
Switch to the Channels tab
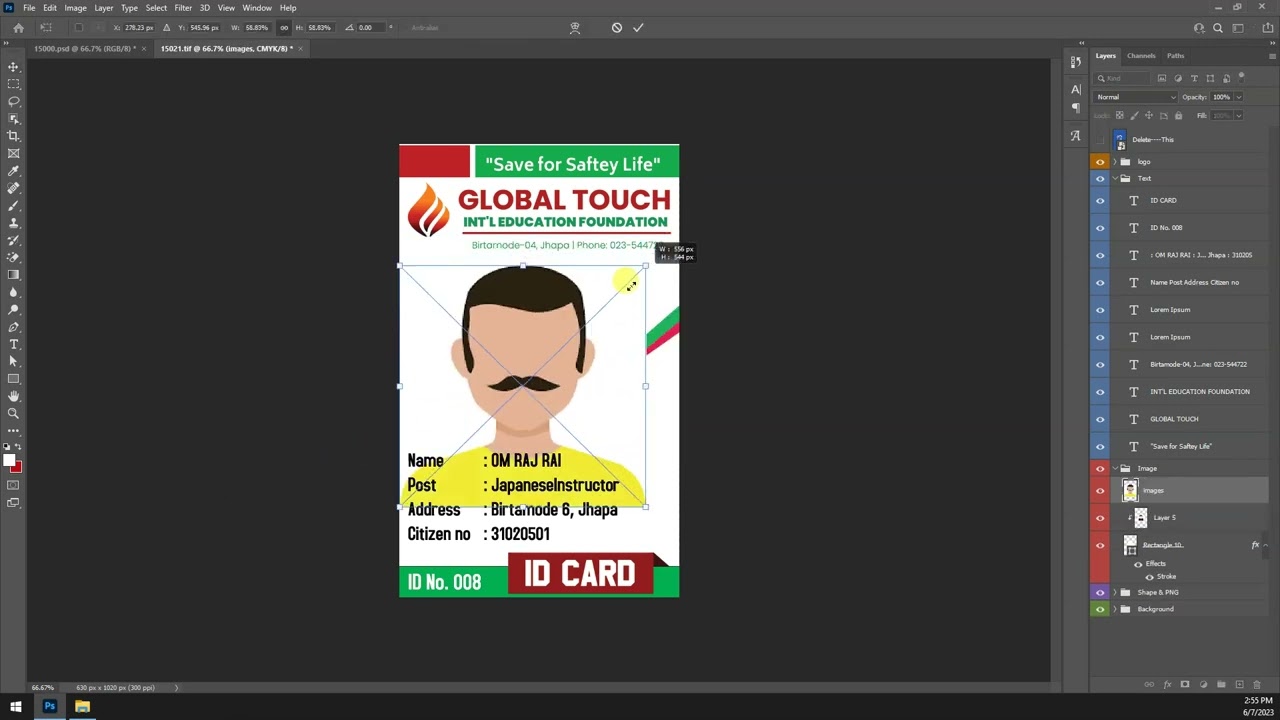coord(1141,56)
